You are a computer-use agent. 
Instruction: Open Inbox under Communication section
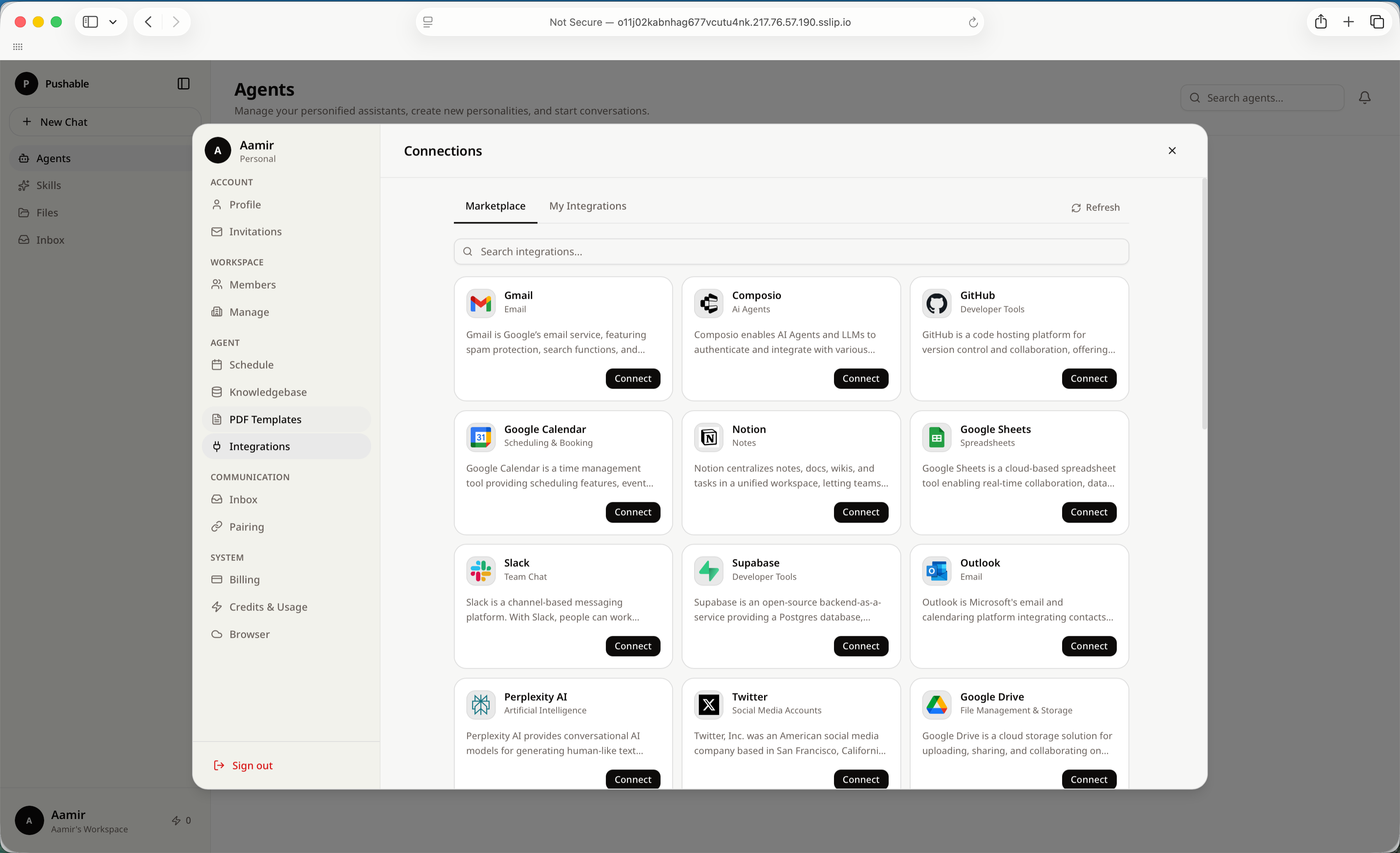[286, 499]
